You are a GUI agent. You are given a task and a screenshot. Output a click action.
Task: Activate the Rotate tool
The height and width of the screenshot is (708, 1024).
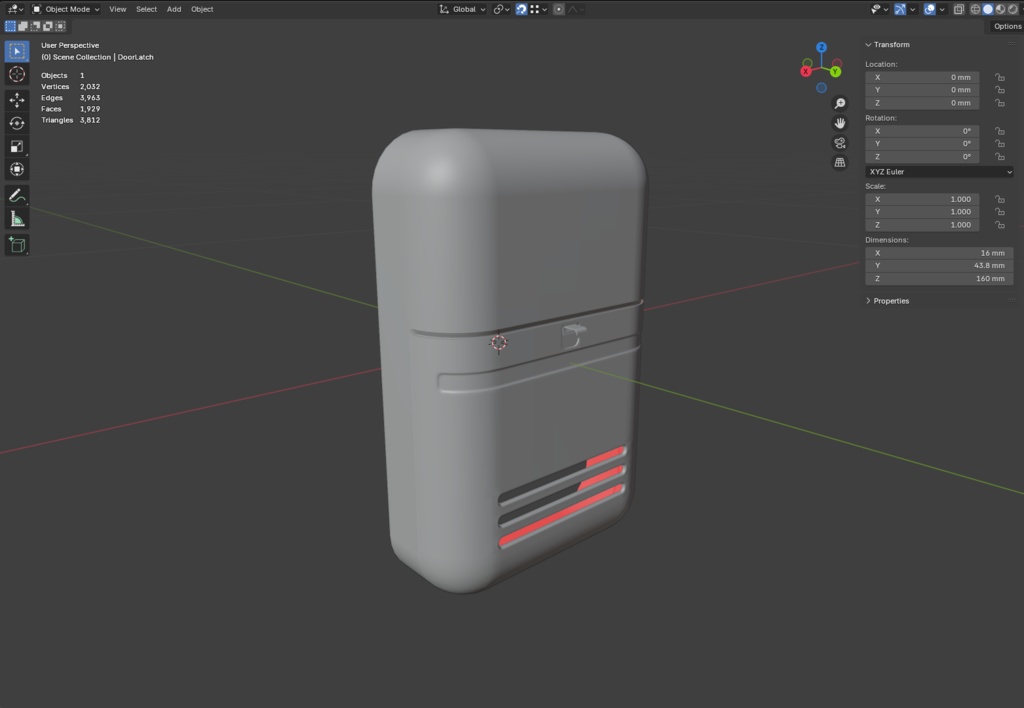[x=17, y=123]
